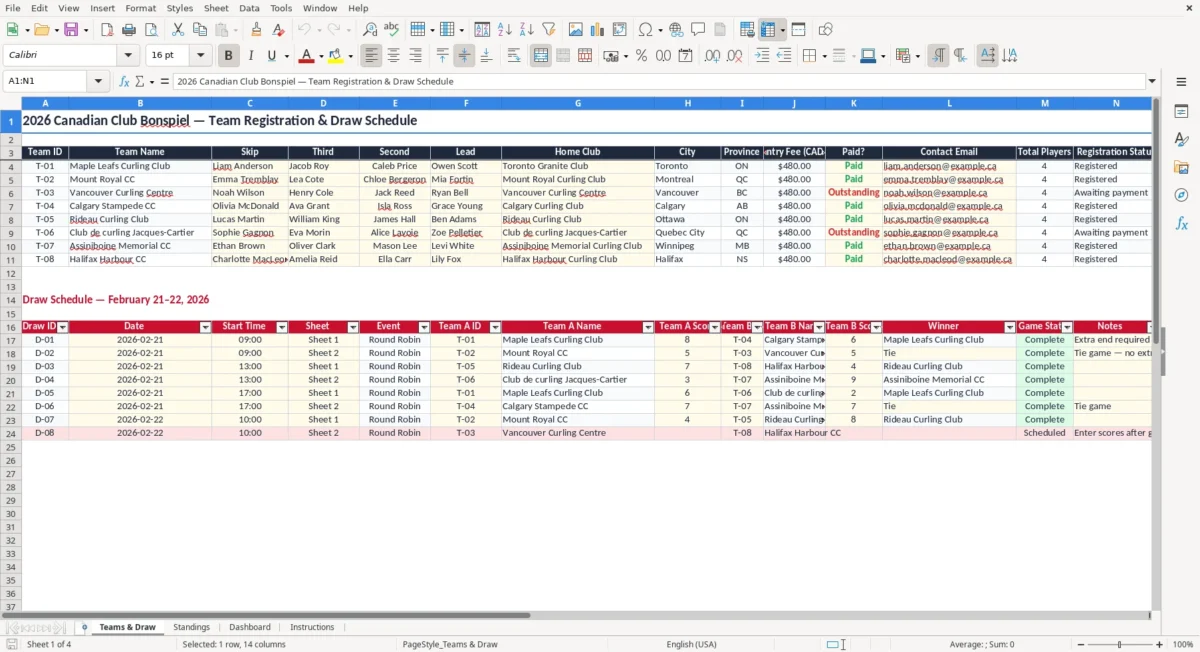Image resolution: width=1200 pixels, height=652 pixels.
Task: Open the Font Name dropdown arrow
Action: coord(128,56)
